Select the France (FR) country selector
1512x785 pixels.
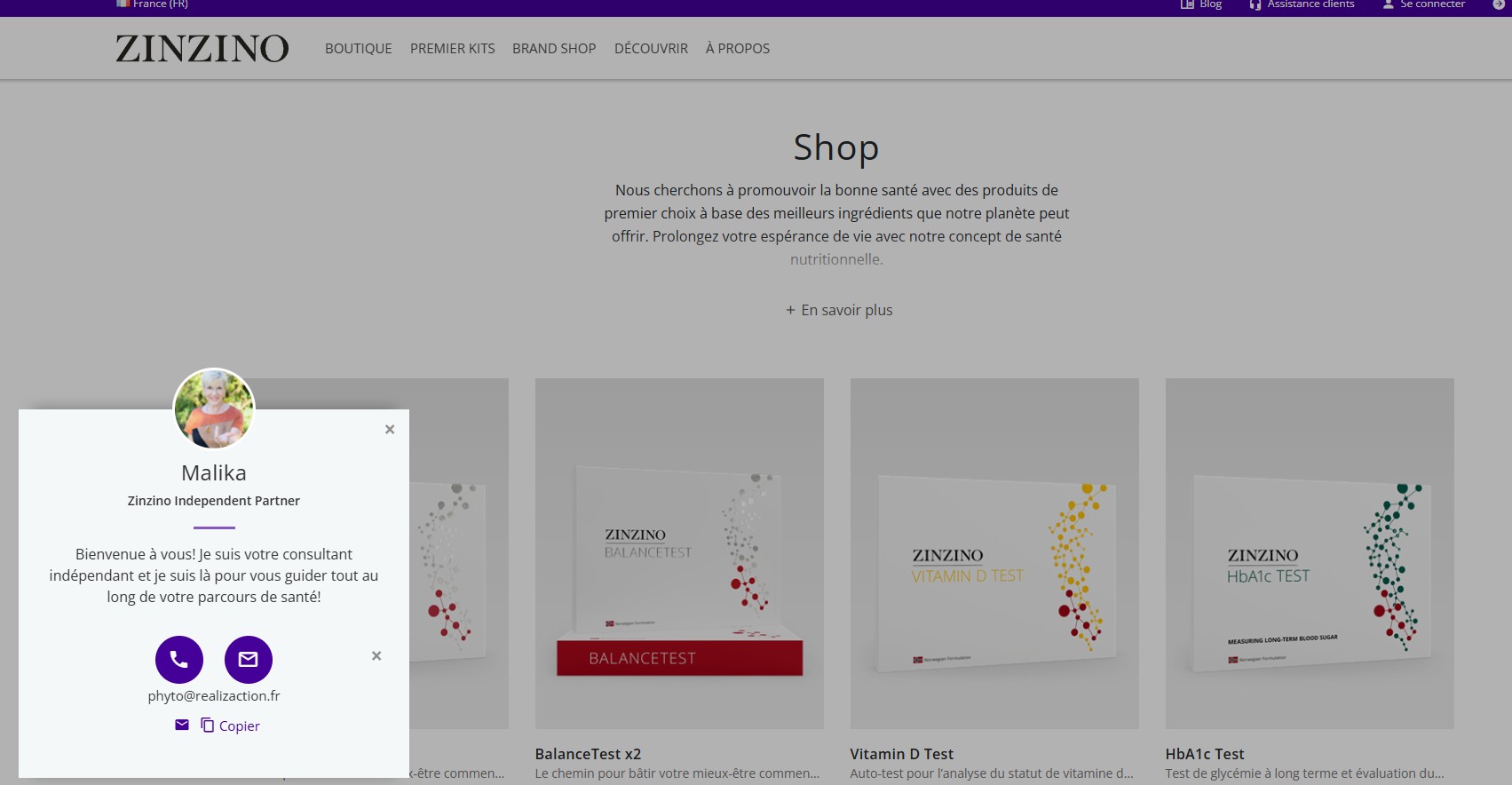[152, 4]
